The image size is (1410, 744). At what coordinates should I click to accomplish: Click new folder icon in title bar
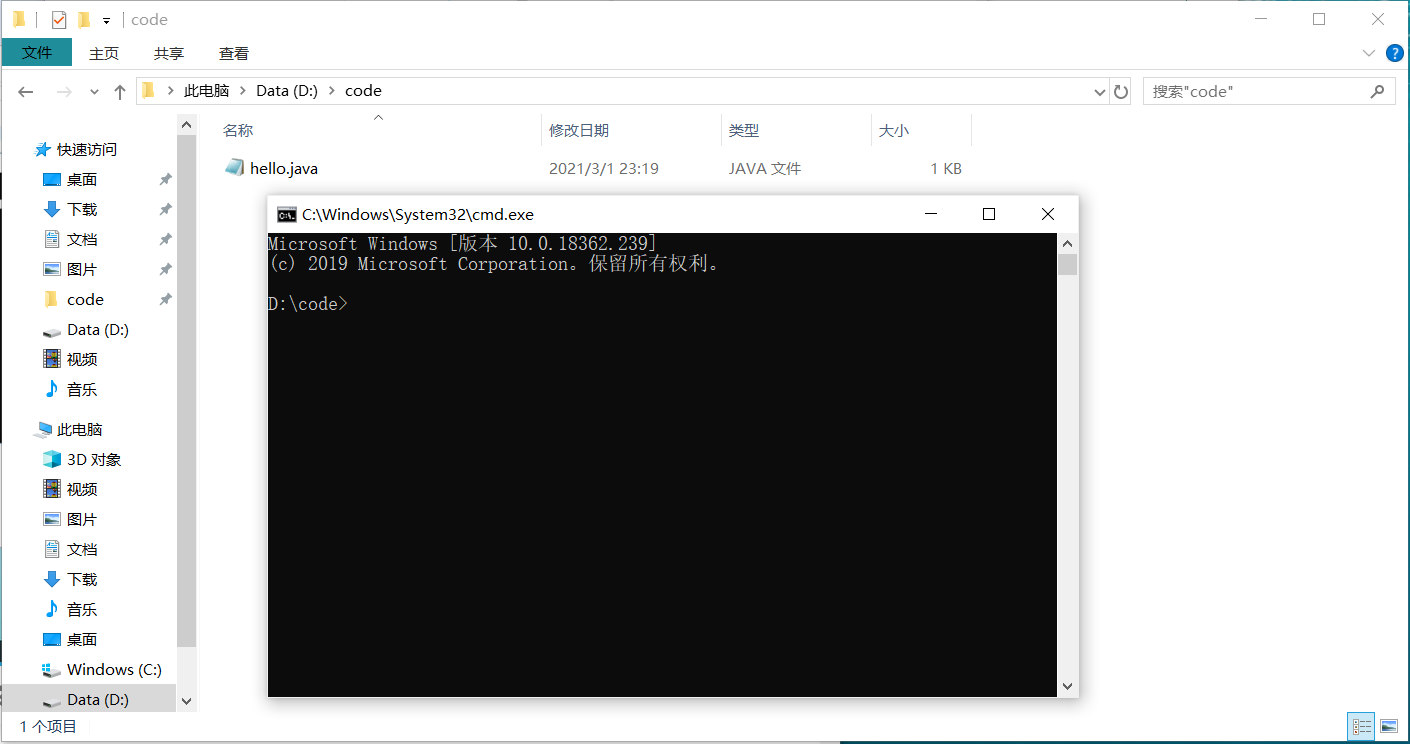point(84,19)
